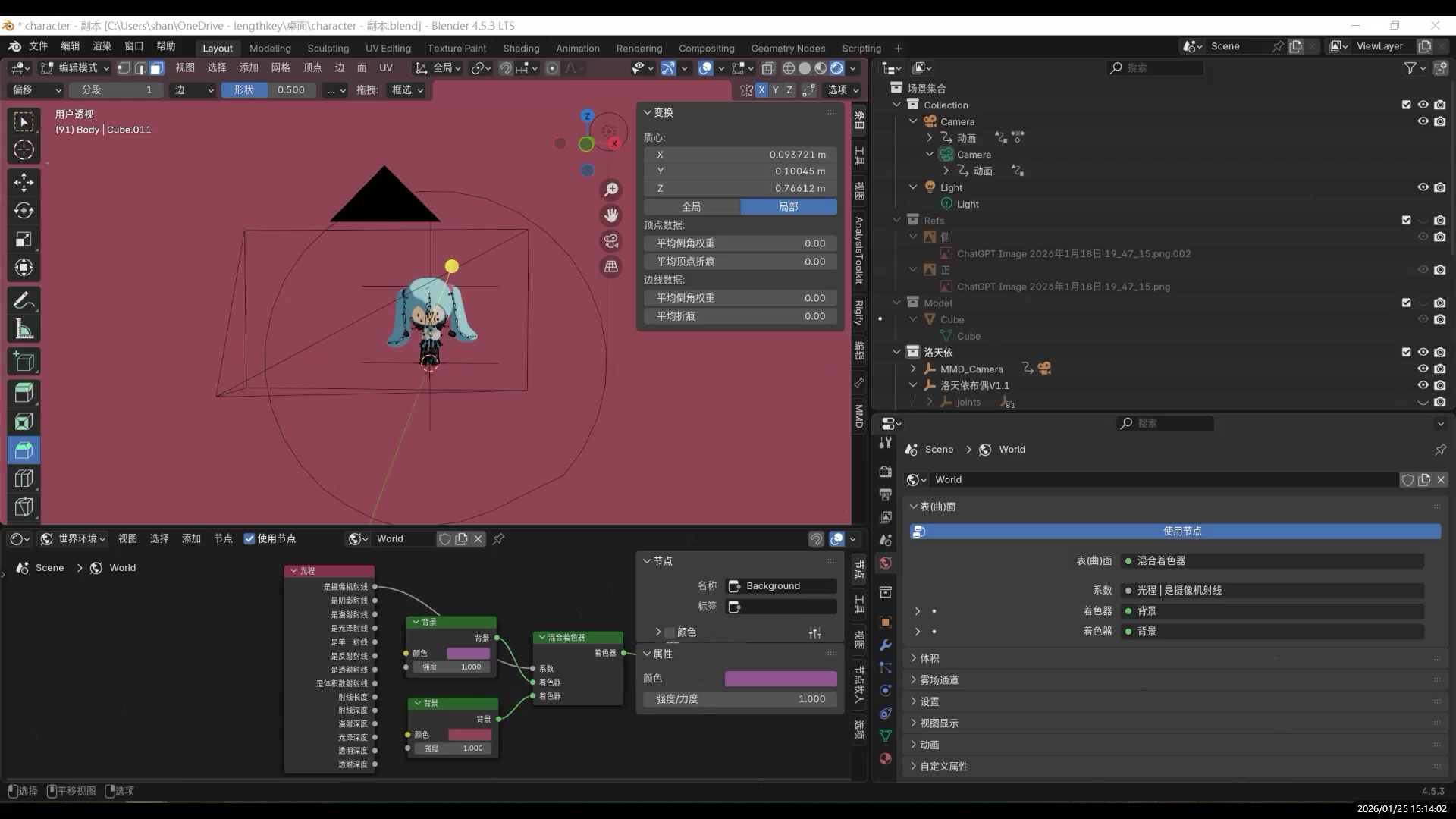
Task: Click the zoom viewport magnifier icon
Action: 610,190
